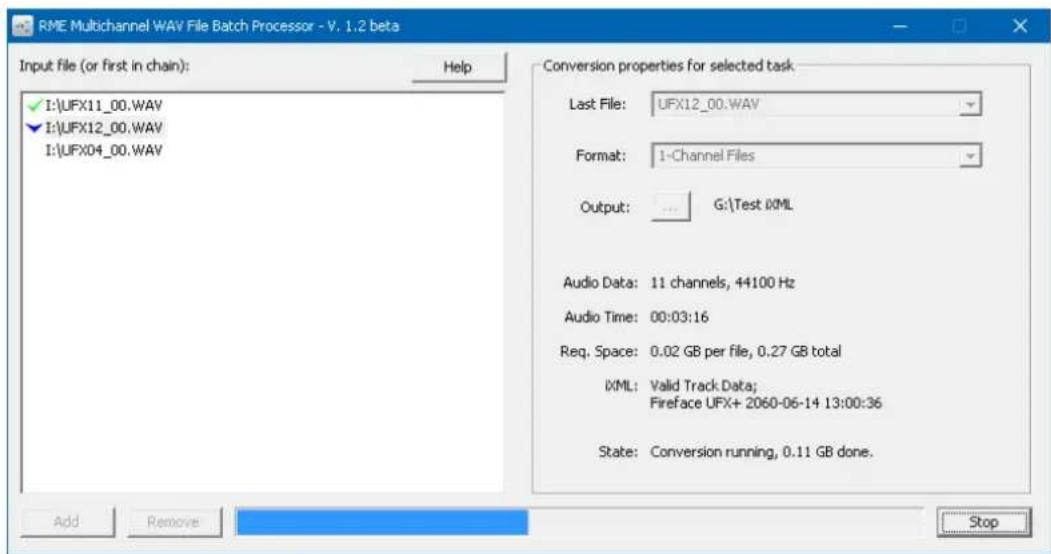Select I:\UFX04_00.WAV in the input list
This screenshot has width=1051, height=554.
104,151
